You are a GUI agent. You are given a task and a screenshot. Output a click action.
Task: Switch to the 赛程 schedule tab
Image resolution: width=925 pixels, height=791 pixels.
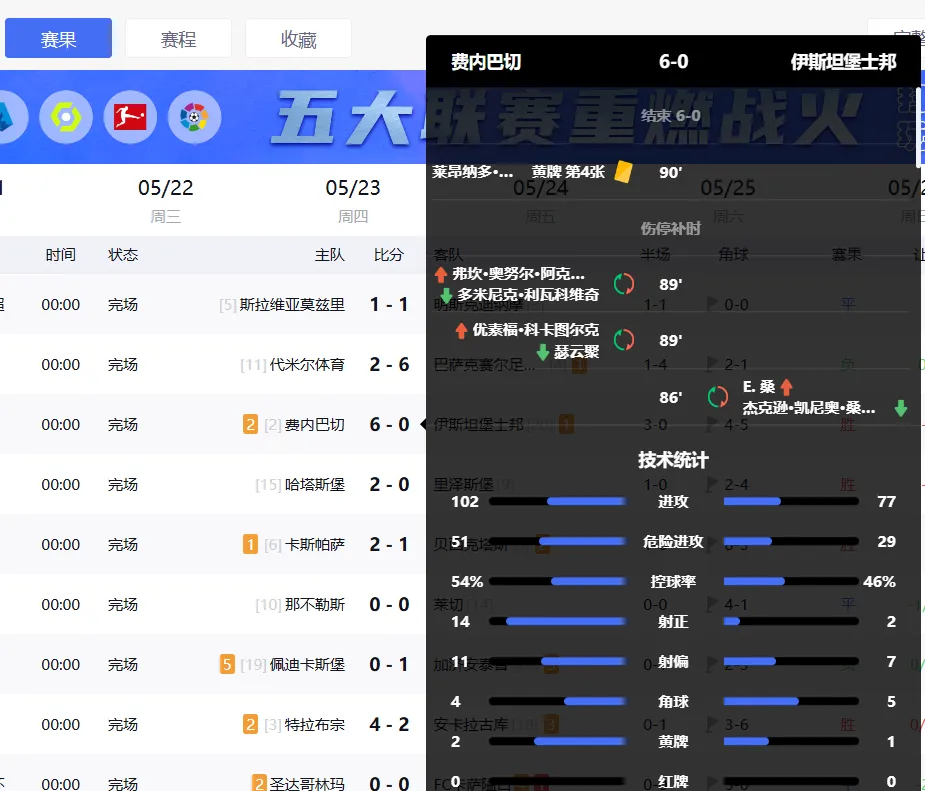pyautogui.click(x=178, y=38)
